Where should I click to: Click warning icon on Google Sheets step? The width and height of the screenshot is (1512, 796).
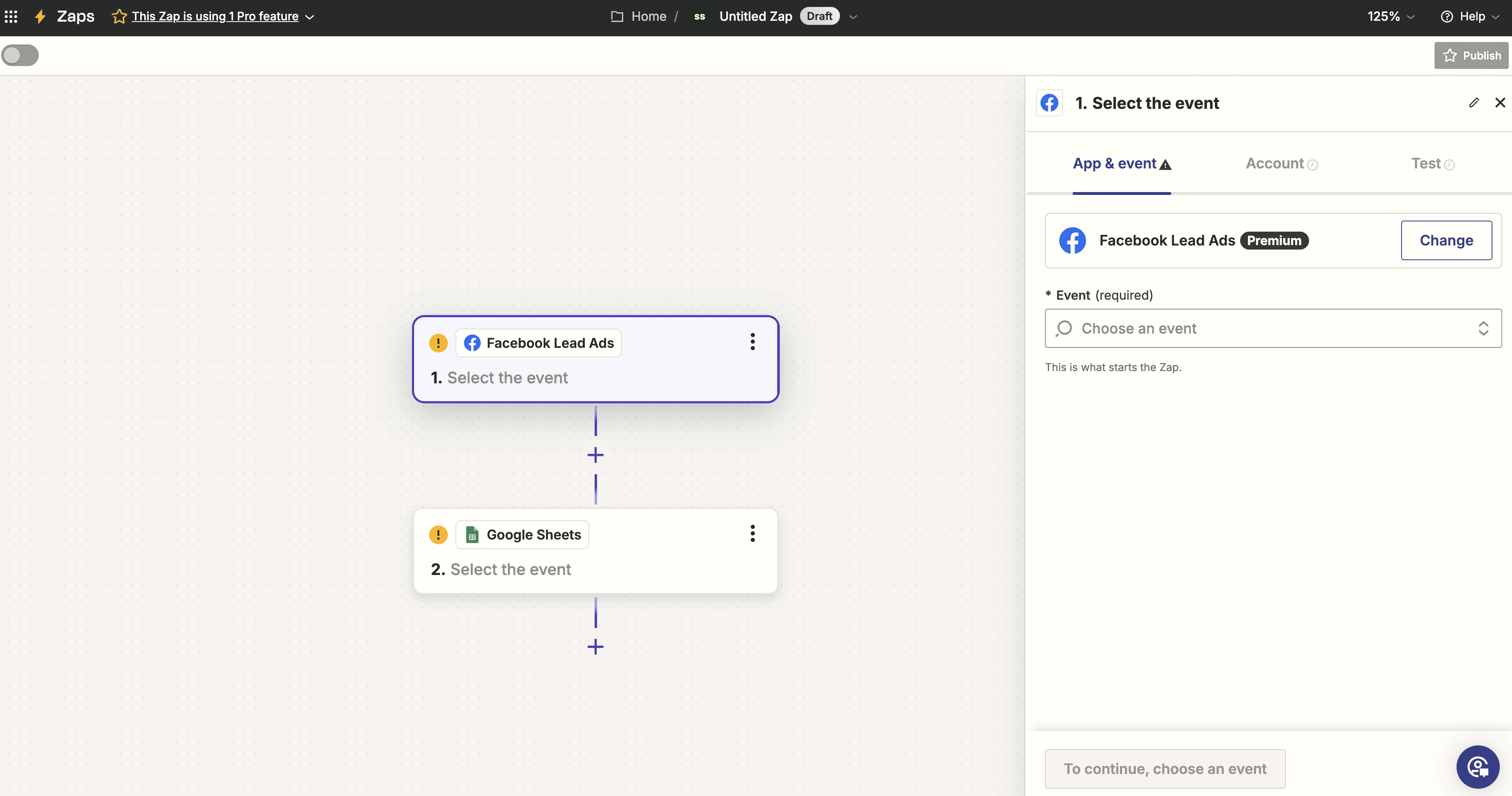pos(439,535)
